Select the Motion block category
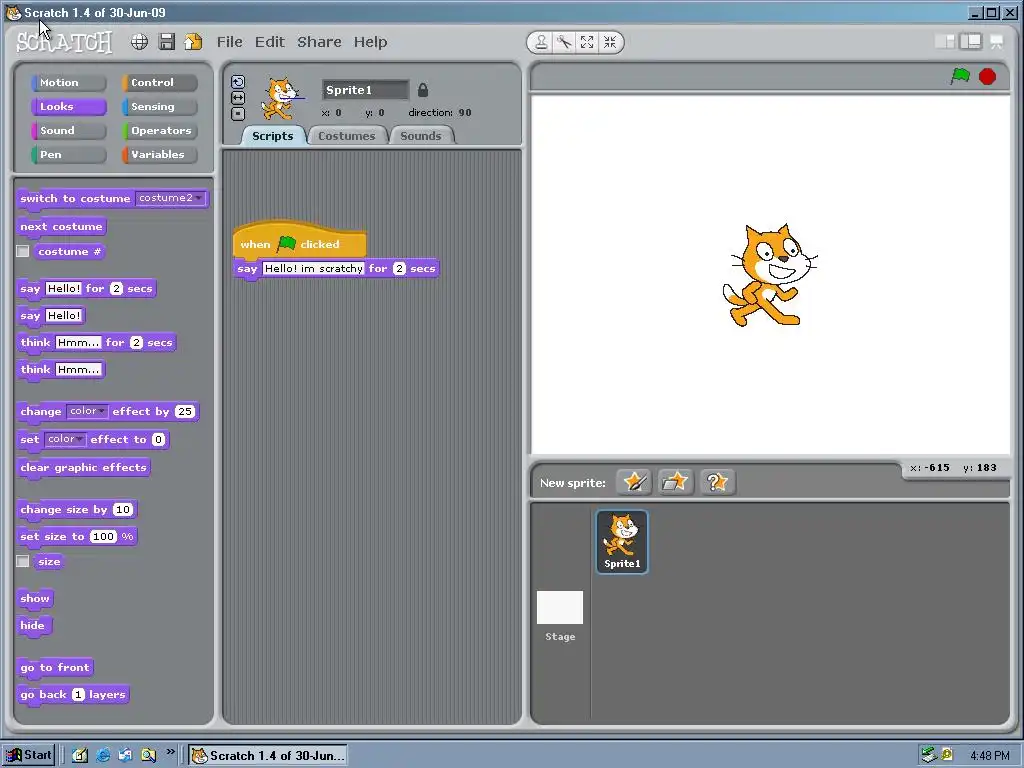Image resolution: width=1024 pixels, height=768 pixels. pos(68,83)
